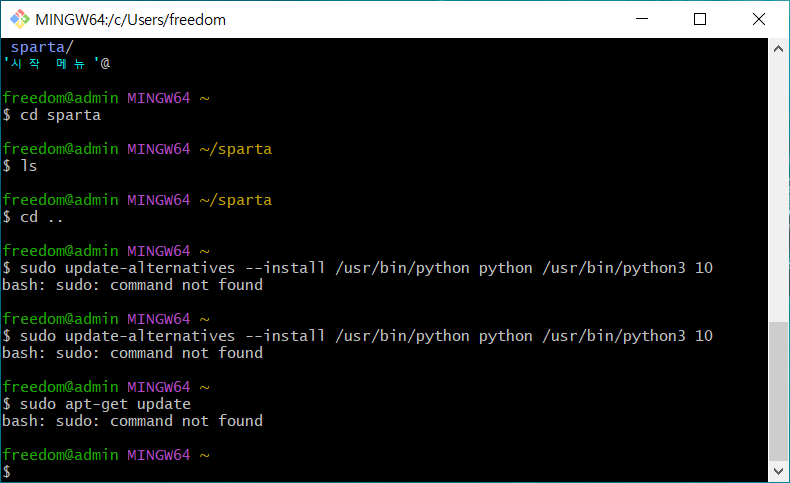790x483 pixels.
Task: Click the first yellow ~/sparta path in prompt
Action: (x=236, y=149)
